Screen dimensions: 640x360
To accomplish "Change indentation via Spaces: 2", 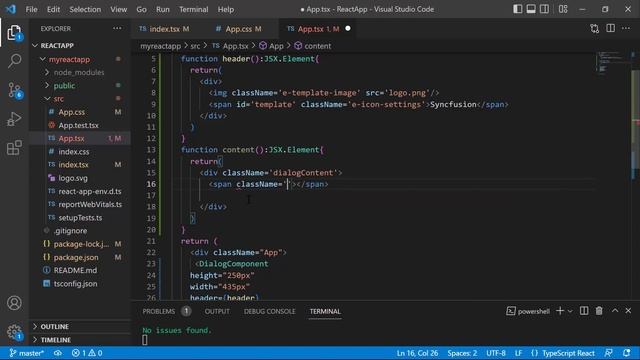I will pyautogui.click(x=462, y=353).
